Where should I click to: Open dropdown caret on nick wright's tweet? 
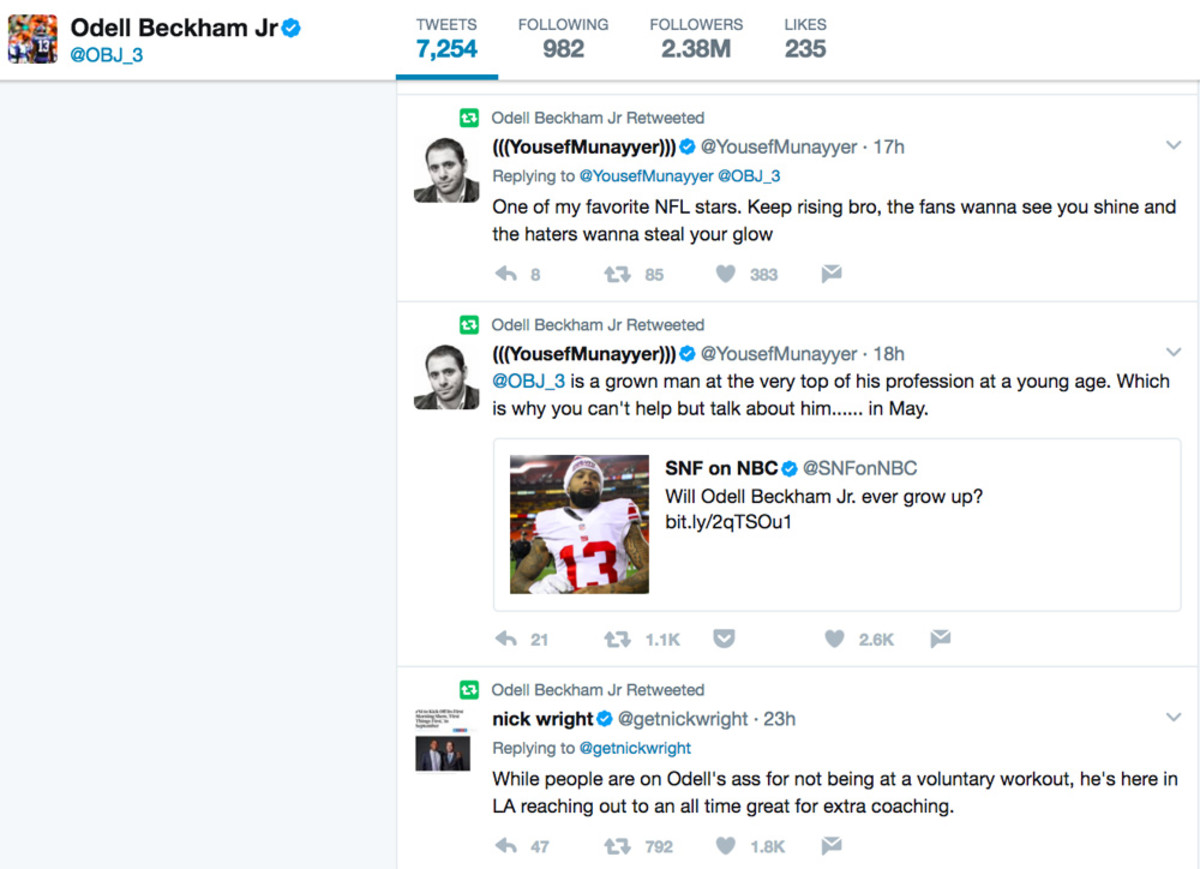pyautogui.click(x=1174, y=717)
